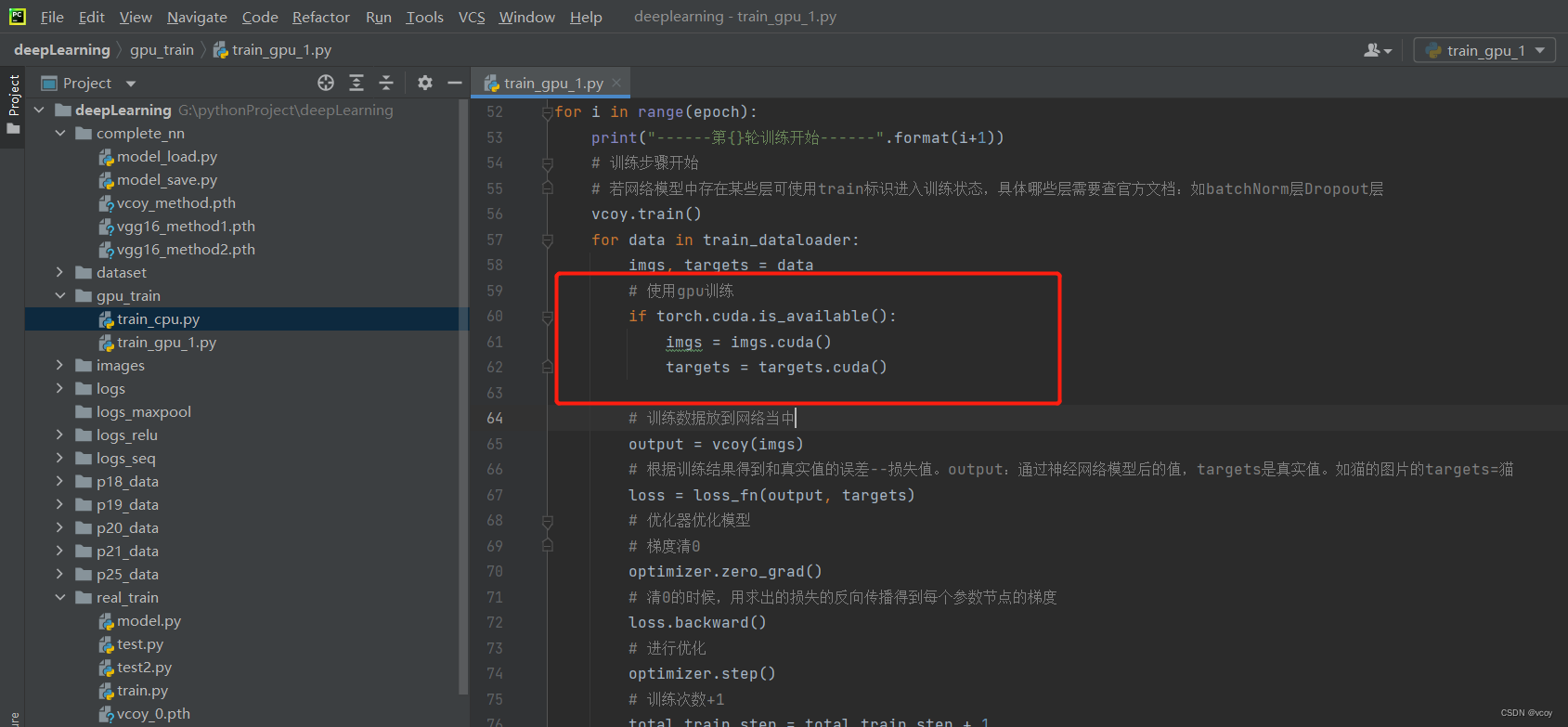Open the user account icon dropdown
Viewport: 1568px width, 727px height.
[x=1378, y=50]
